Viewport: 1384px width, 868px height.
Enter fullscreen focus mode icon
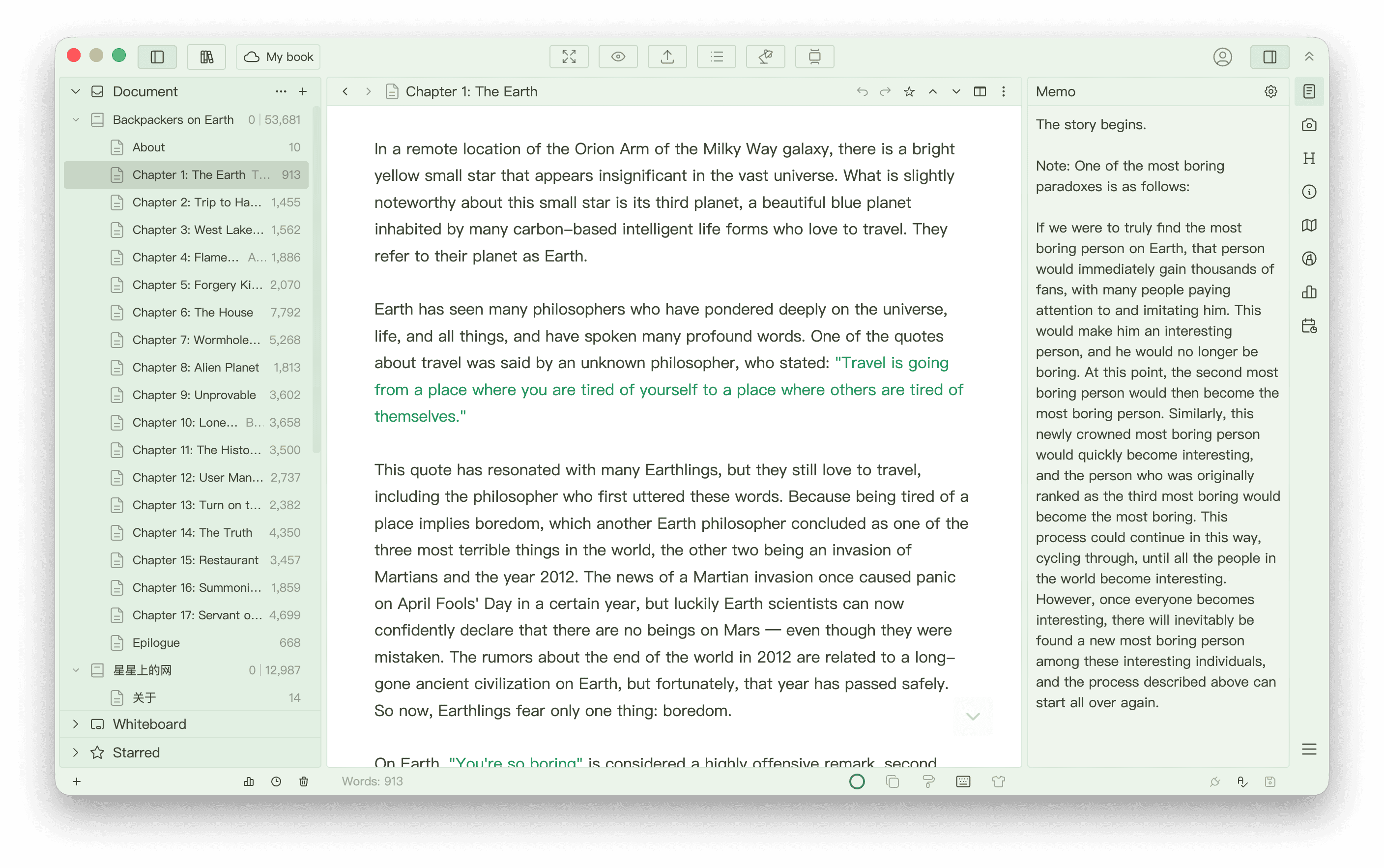[x=568, y=57]
